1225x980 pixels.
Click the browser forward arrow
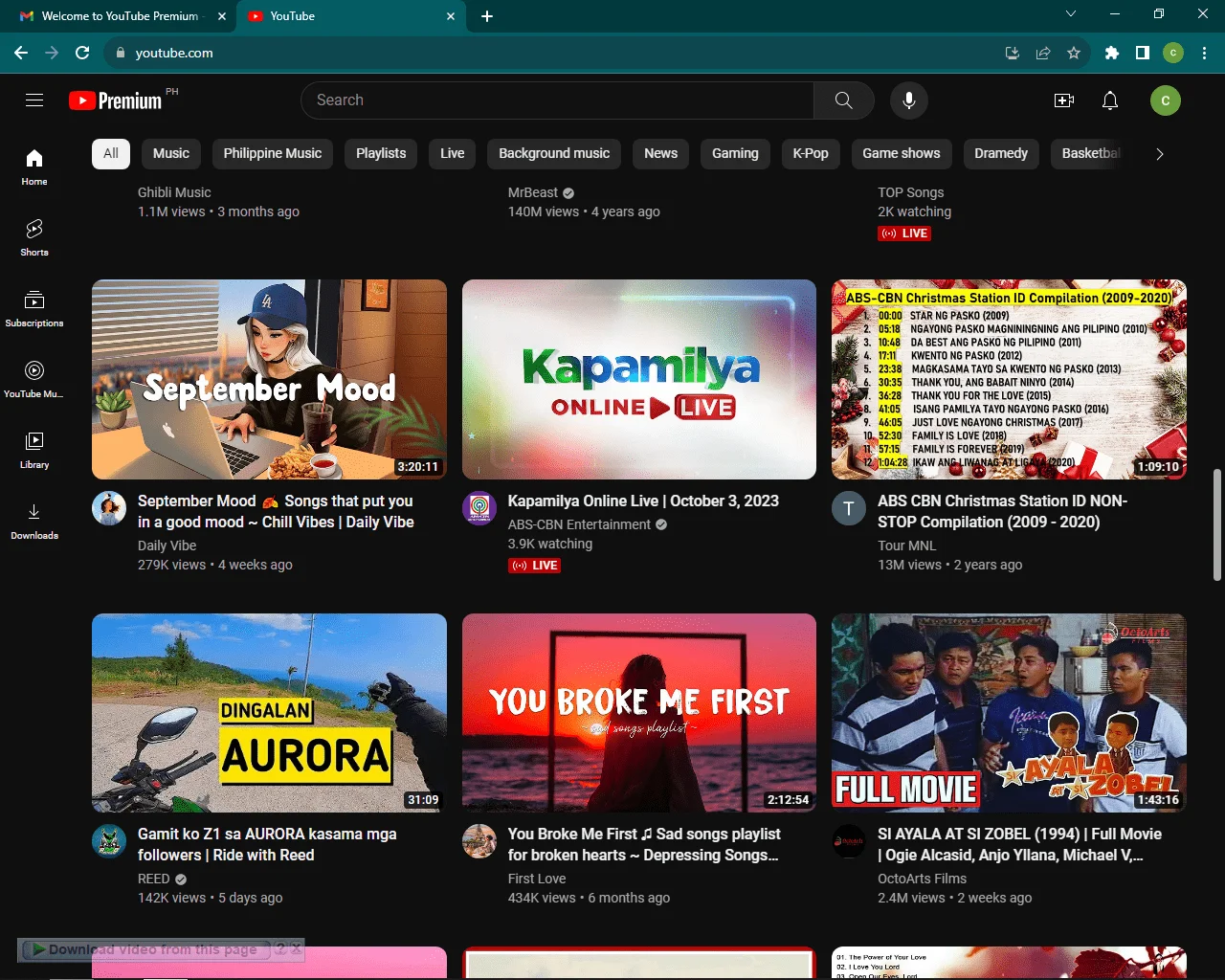tap(52, 53)
